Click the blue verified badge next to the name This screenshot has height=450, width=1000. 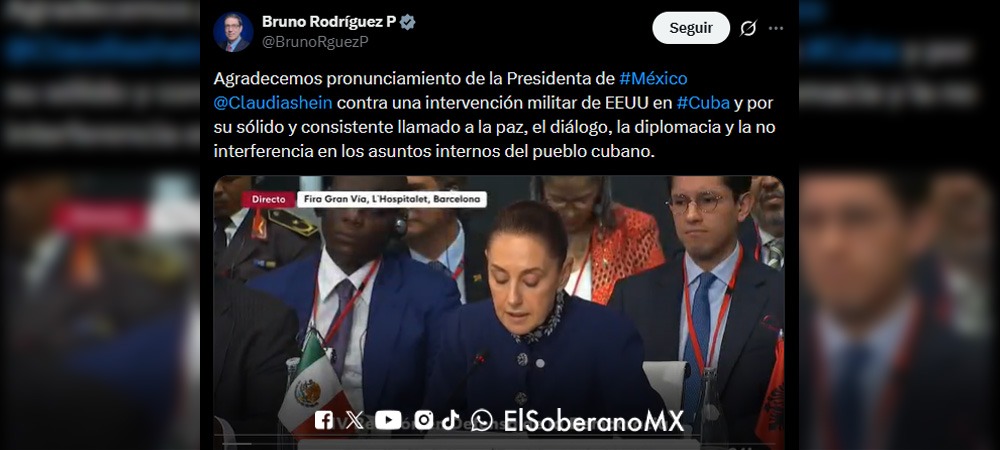[408, 22]
